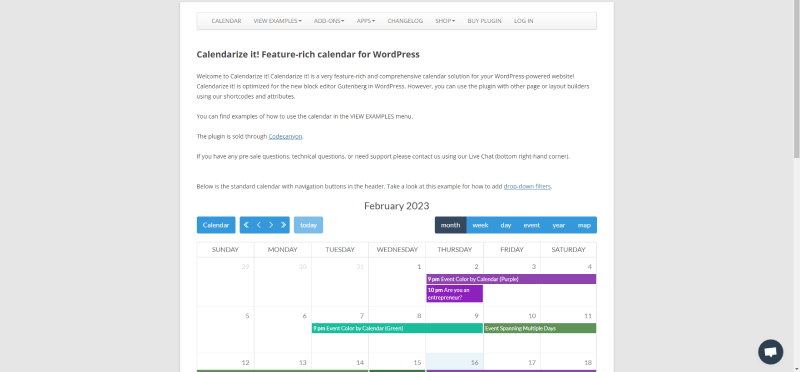The width and height of the screenshot is (800, 372).
Task: Switch to week view tab
Action: coord(480,225)
